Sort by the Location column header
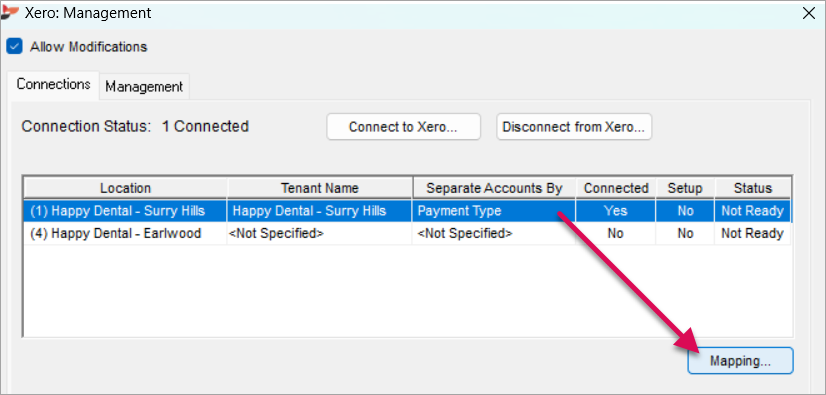This screenshot has height=395, width=826. tap(125, 188)
